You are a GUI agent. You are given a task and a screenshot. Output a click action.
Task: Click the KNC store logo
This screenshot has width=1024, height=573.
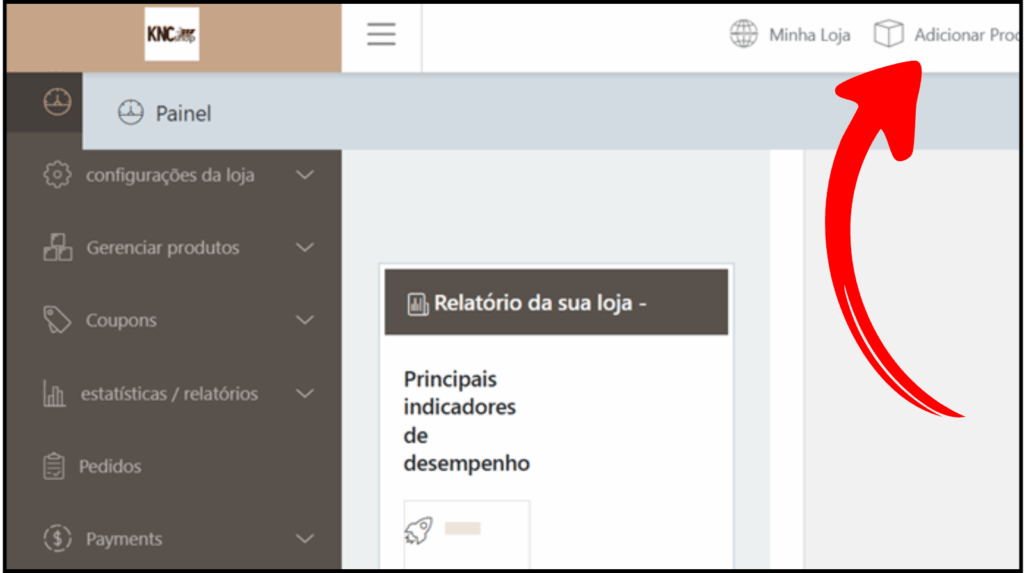pyautogui.click(x=172, y=35)
